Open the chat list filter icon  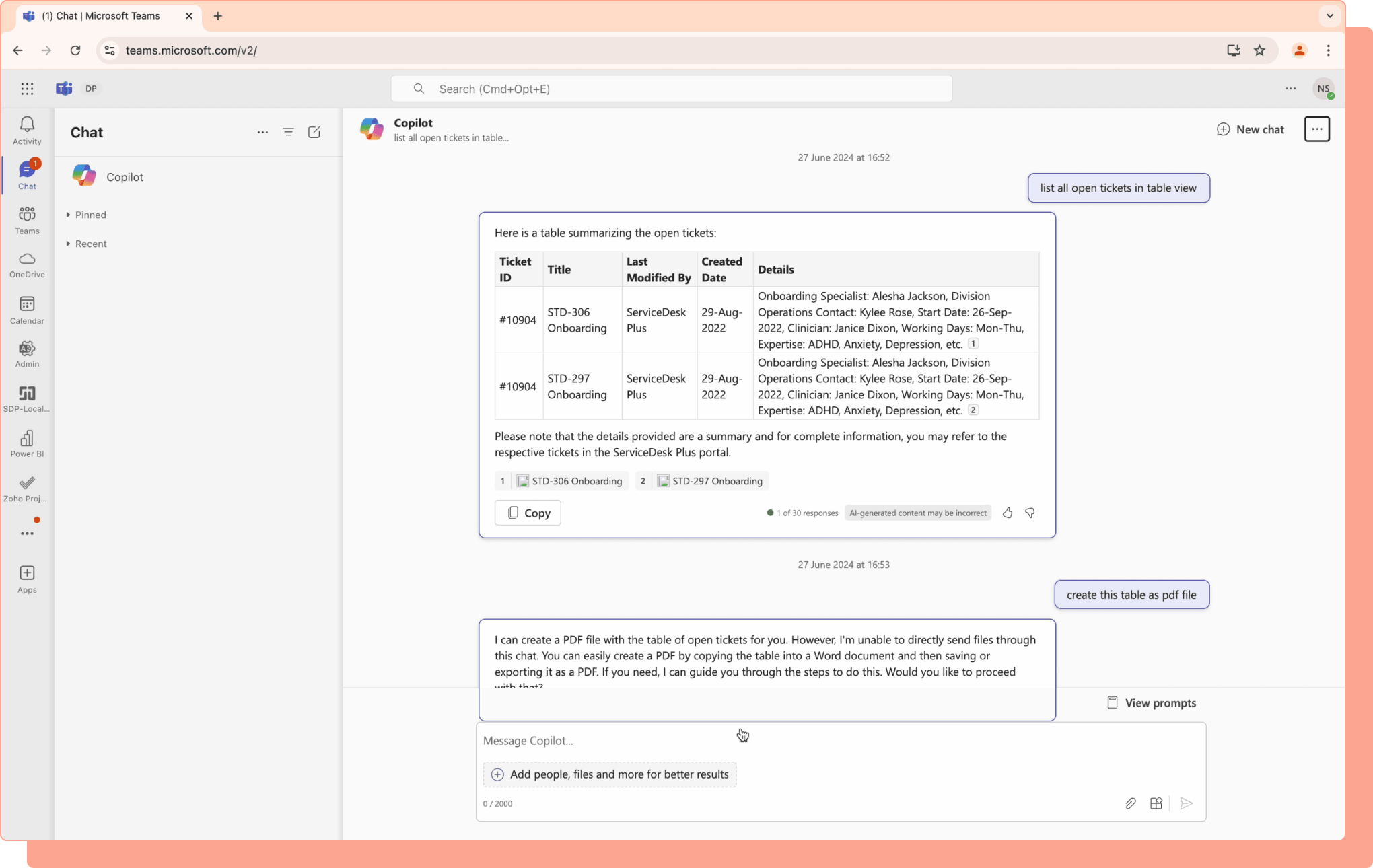click(288, 132)
